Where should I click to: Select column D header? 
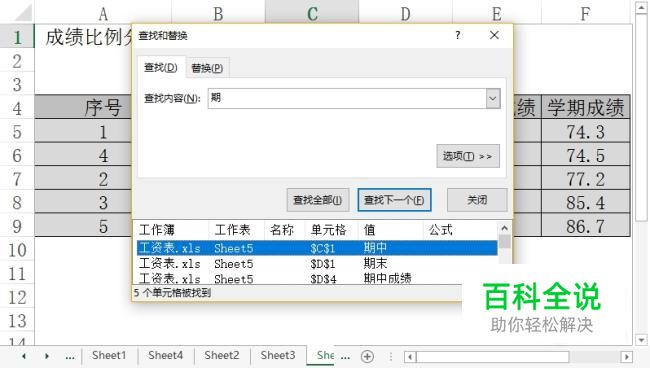[405, 14]
